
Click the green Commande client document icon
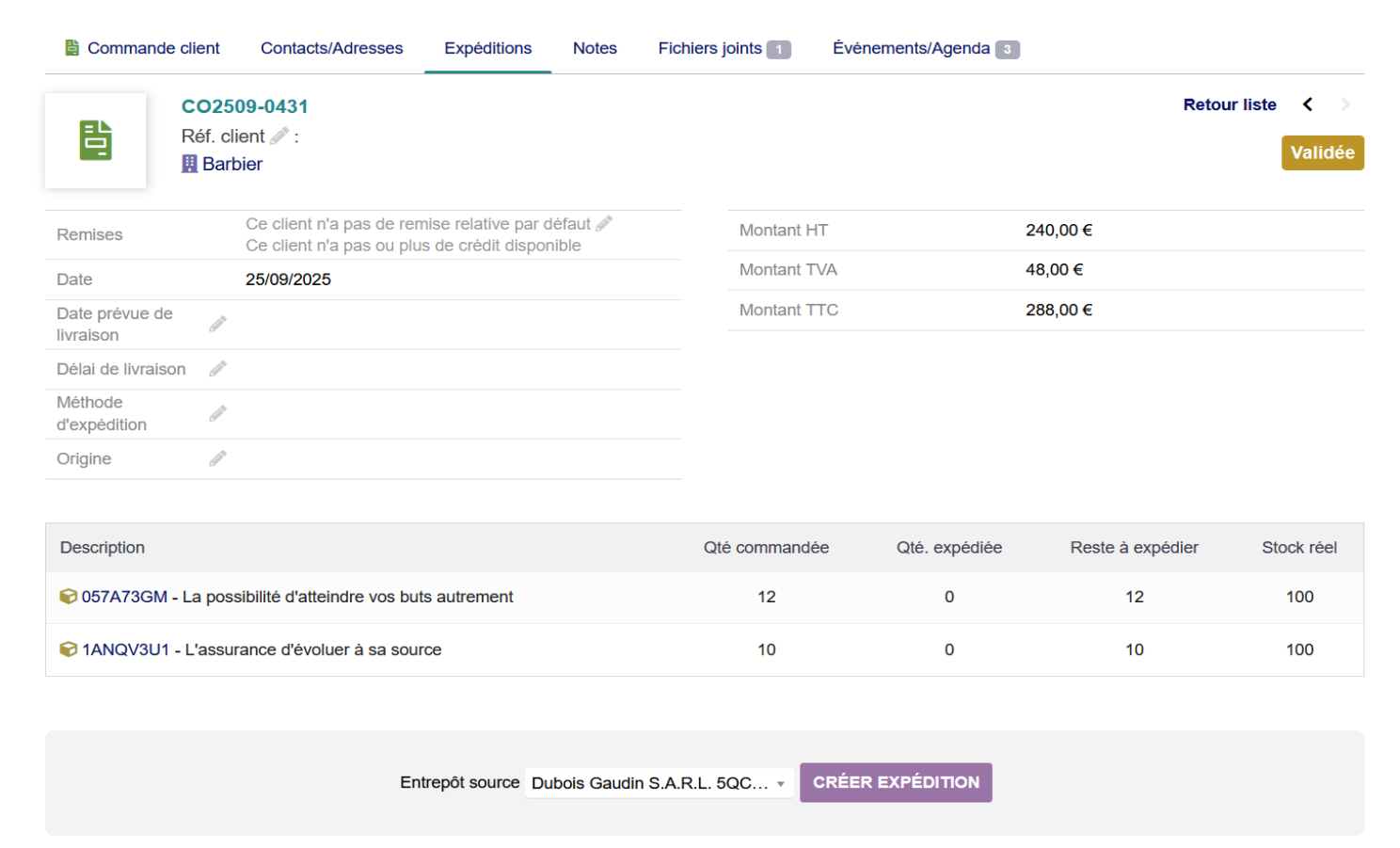click(72, 48)
